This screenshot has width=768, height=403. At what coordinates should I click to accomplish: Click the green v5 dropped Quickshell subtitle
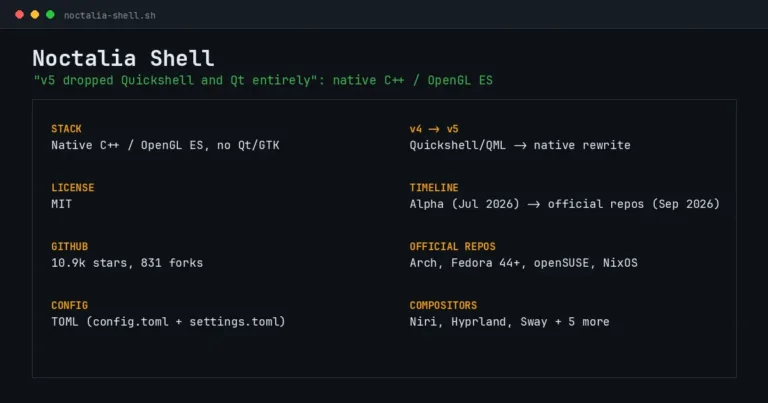point(263,80)
